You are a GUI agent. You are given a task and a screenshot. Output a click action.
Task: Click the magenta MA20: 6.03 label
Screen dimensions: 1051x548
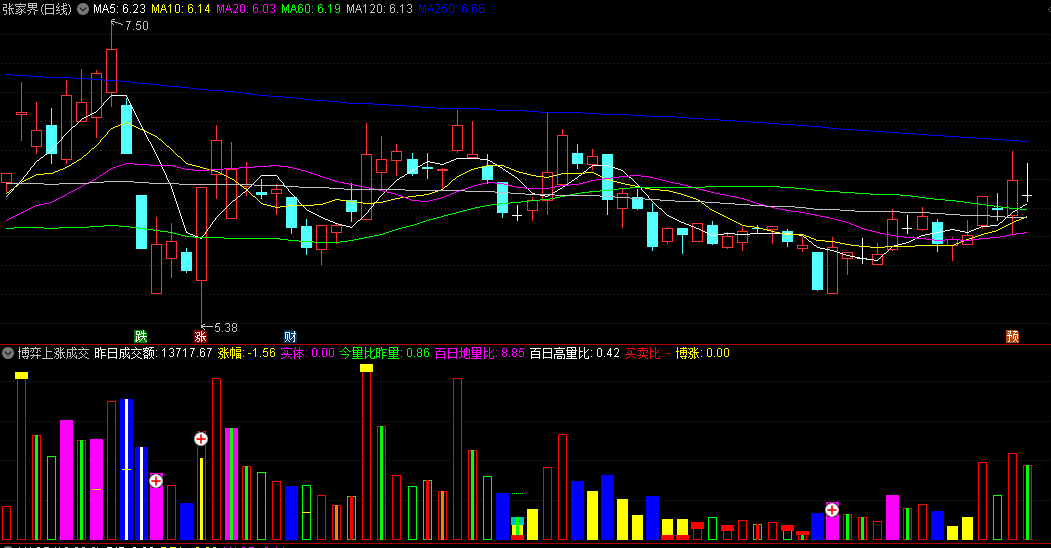coord(245,9)
